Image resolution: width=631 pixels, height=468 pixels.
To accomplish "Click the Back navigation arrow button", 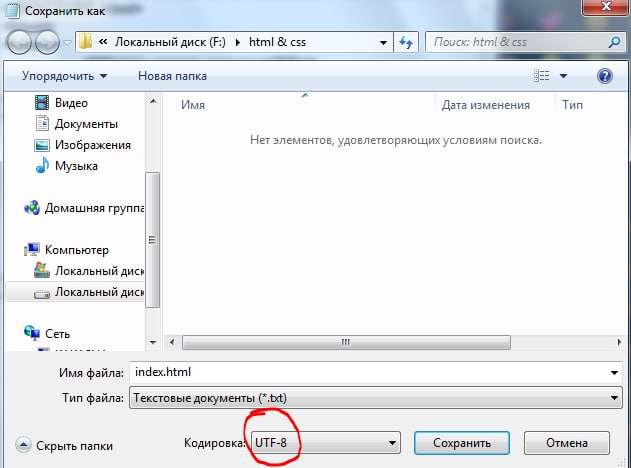I will (x=19, y=42).
